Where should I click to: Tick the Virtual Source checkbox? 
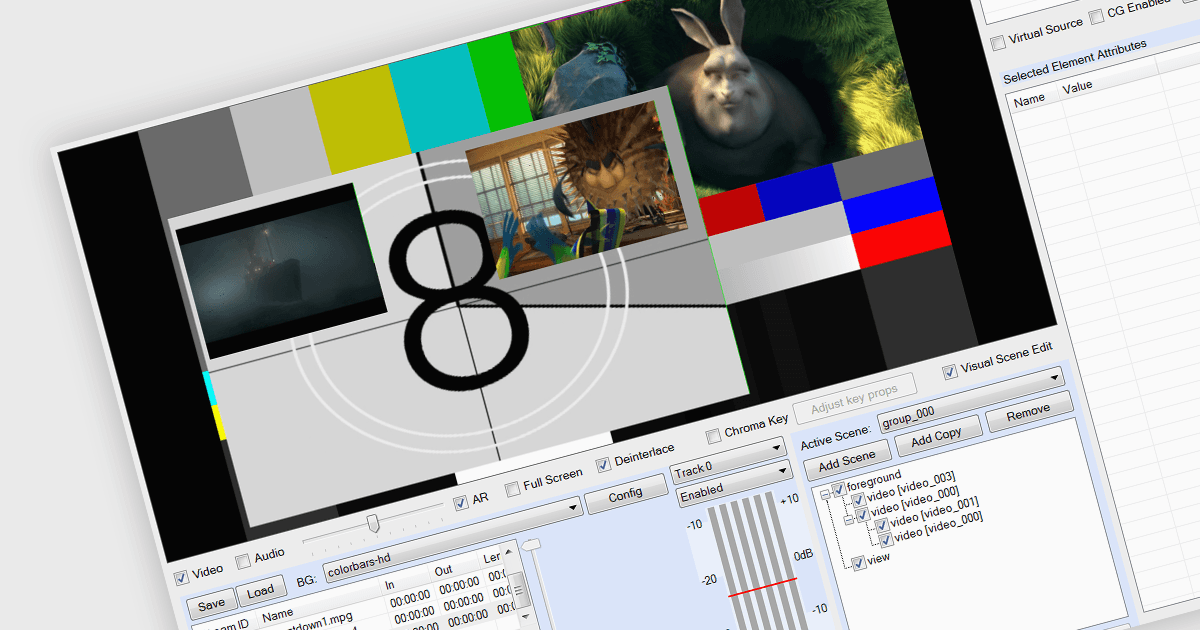[998, 42]
